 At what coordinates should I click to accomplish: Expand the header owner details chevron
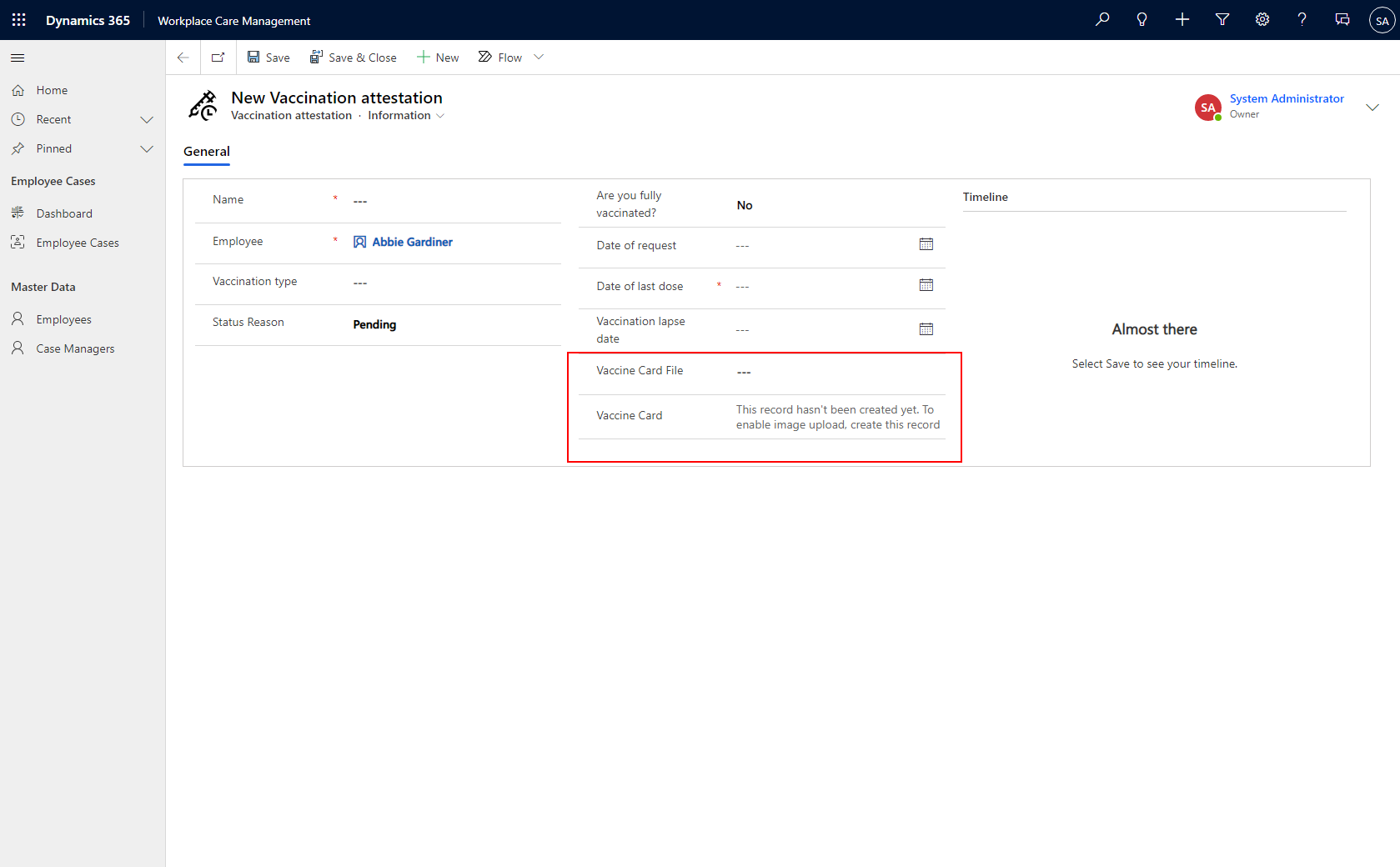(x=1372, y=108)
